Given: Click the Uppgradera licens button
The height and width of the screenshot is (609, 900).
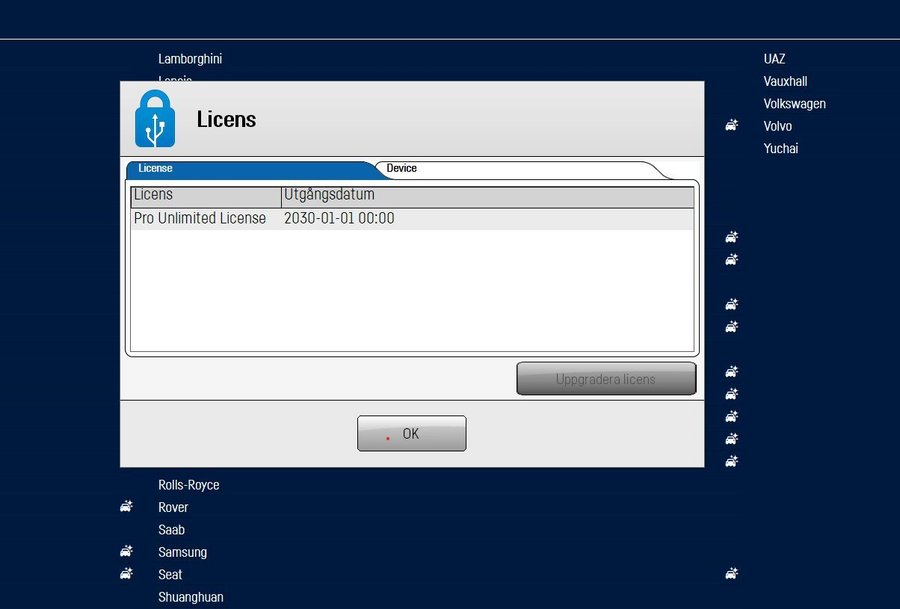Looking at the screenshot, I should tap(605, 379).
